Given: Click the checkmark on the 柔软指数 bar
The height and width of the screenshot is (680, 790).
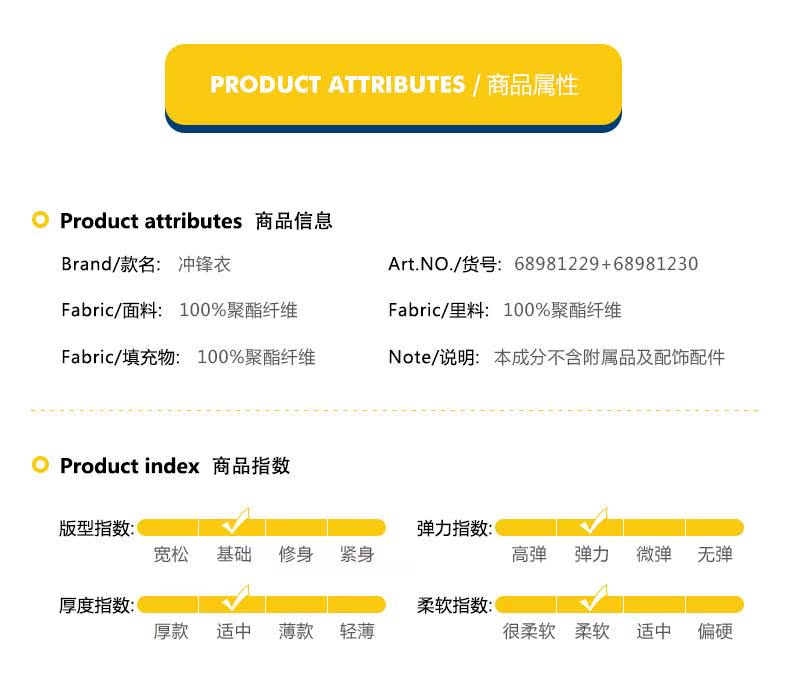Looking at the screenshot, I should pos(594,597).
